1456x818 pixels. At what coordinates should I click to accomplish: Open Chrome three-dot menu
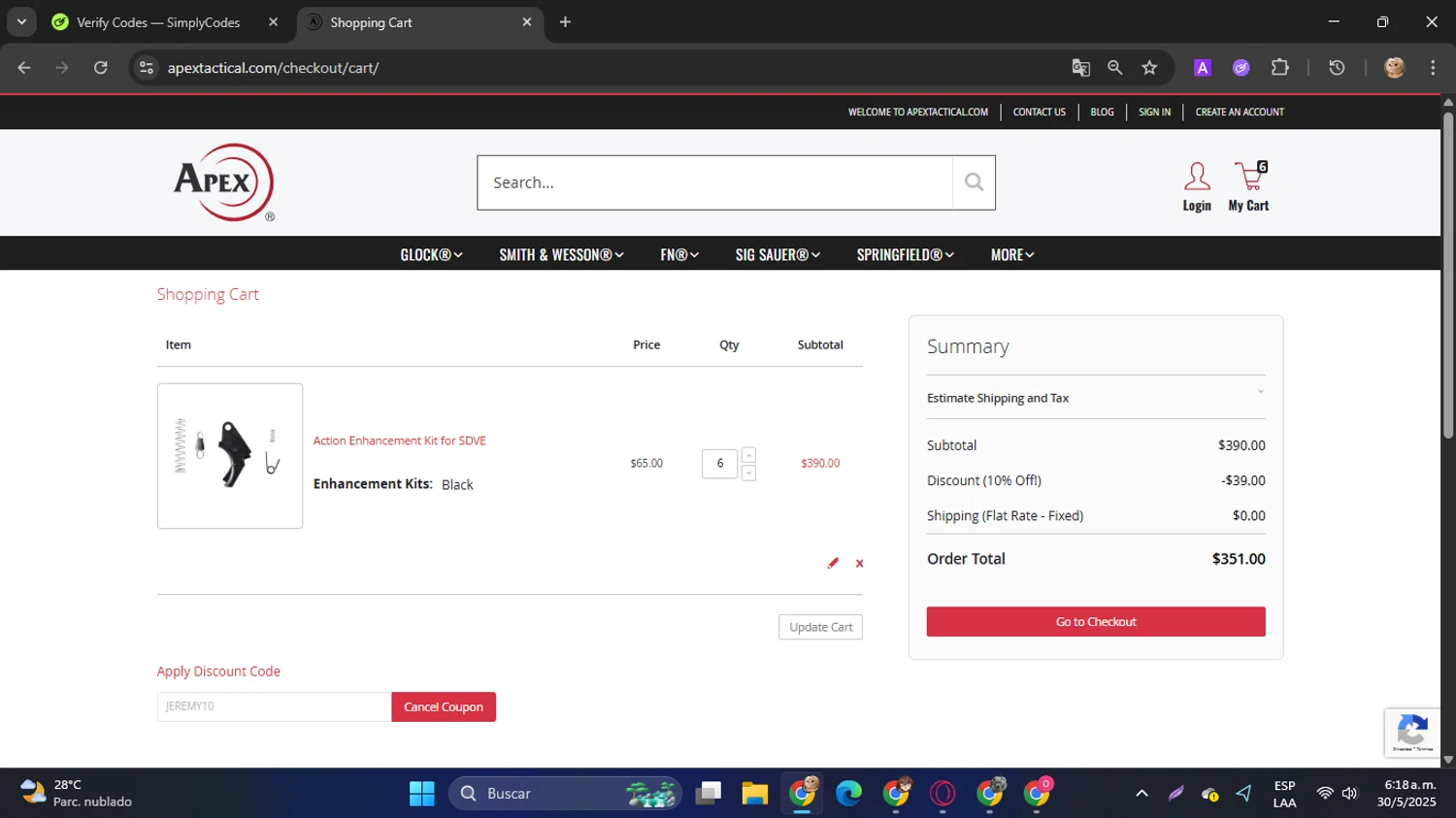1433,67
